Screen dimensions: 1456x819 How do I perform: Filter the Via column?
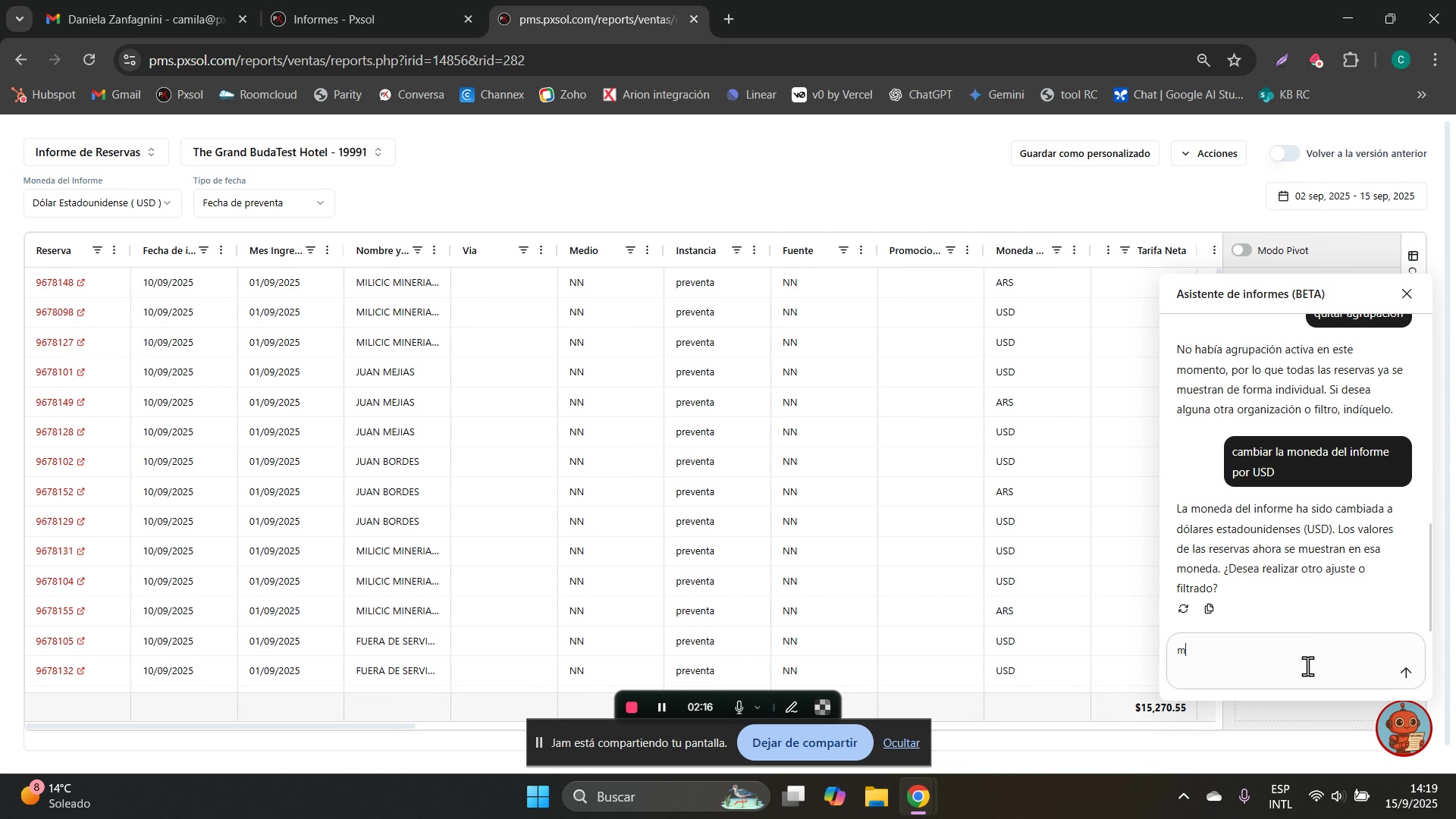(x=523, y=250)
